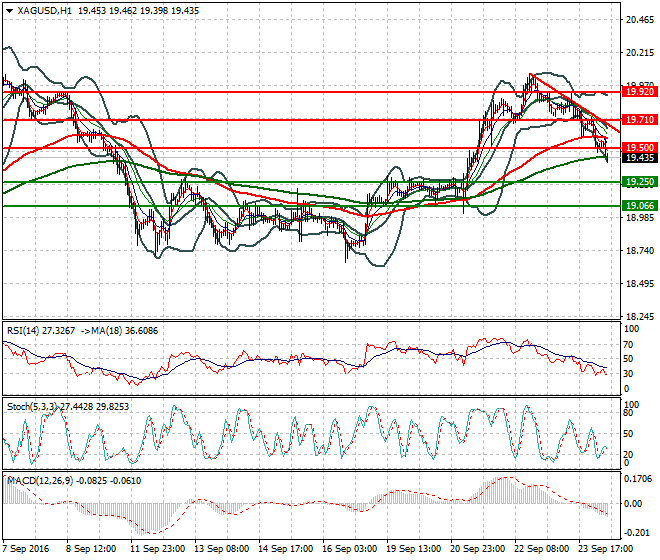This screenshot has height=560, width=660.
Task: Select the red 19.500 price level label
Action: (x=640, y=147)
